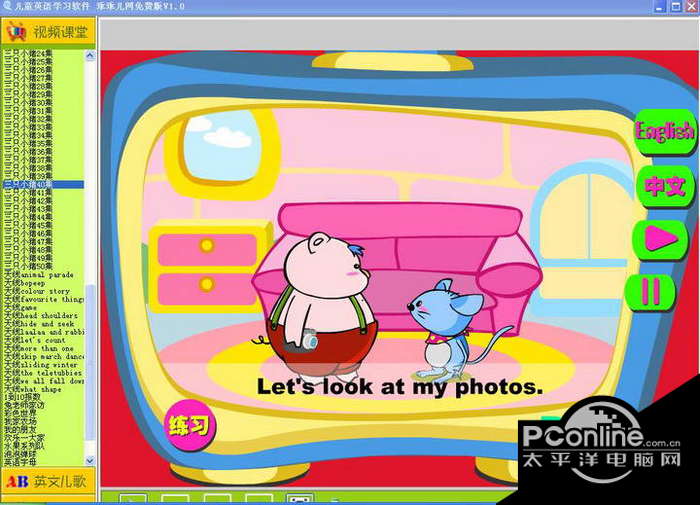Open the 'colour story' lesson
Screen dimensions: 700x505
[x=37, y=291]
